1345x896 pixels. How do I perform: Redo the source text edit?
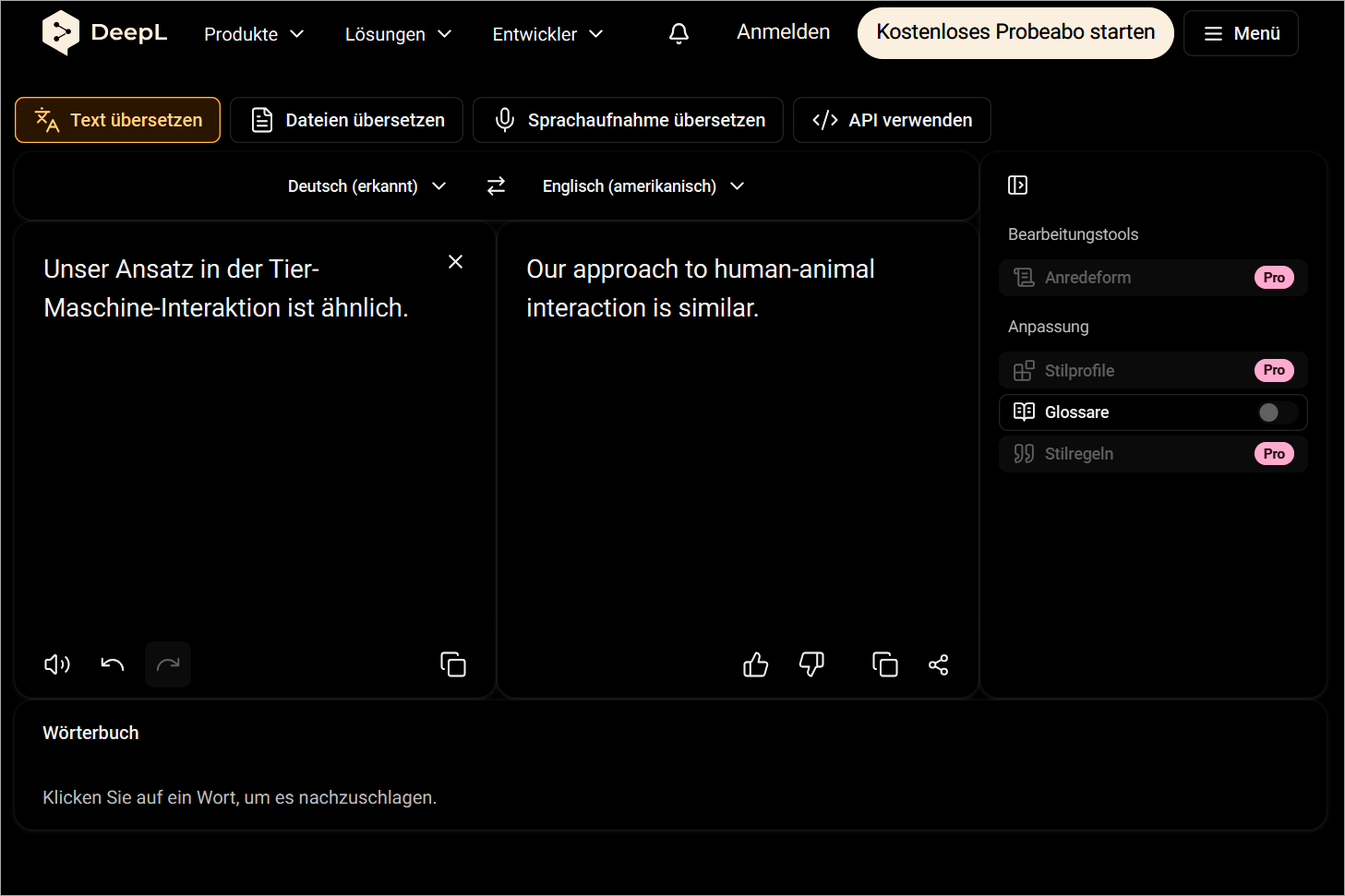[168, 664]
